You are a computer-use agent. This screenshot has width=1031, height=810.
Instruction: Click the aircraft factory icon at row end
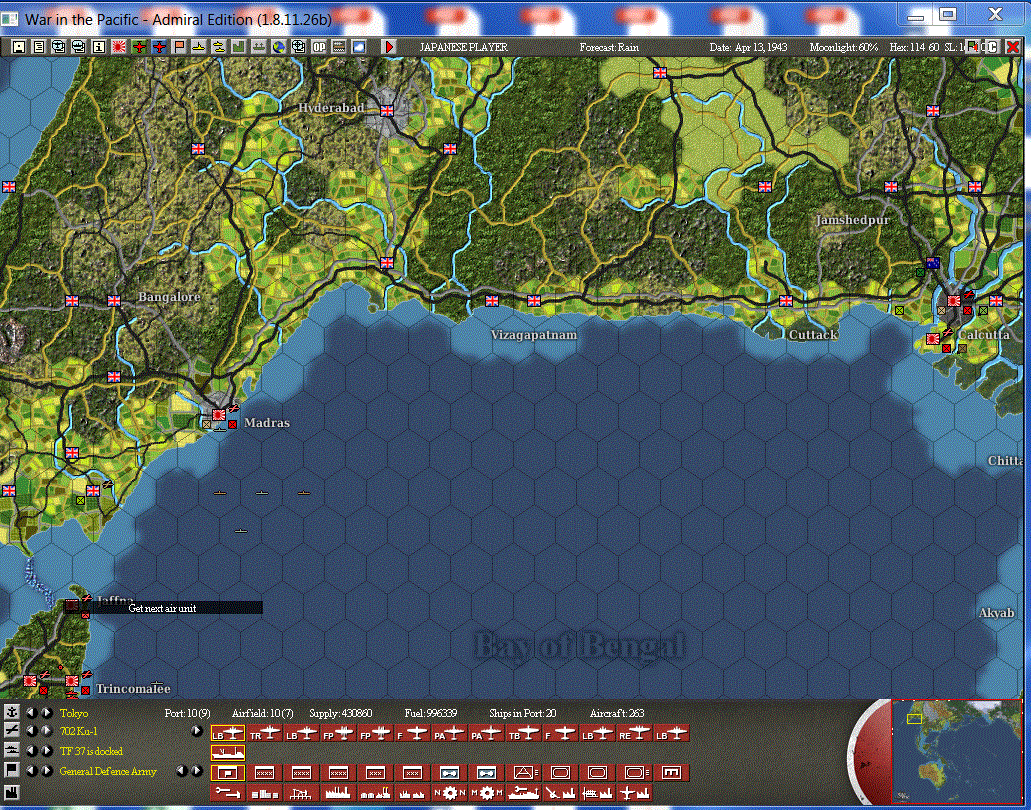[x=634, y=793]
